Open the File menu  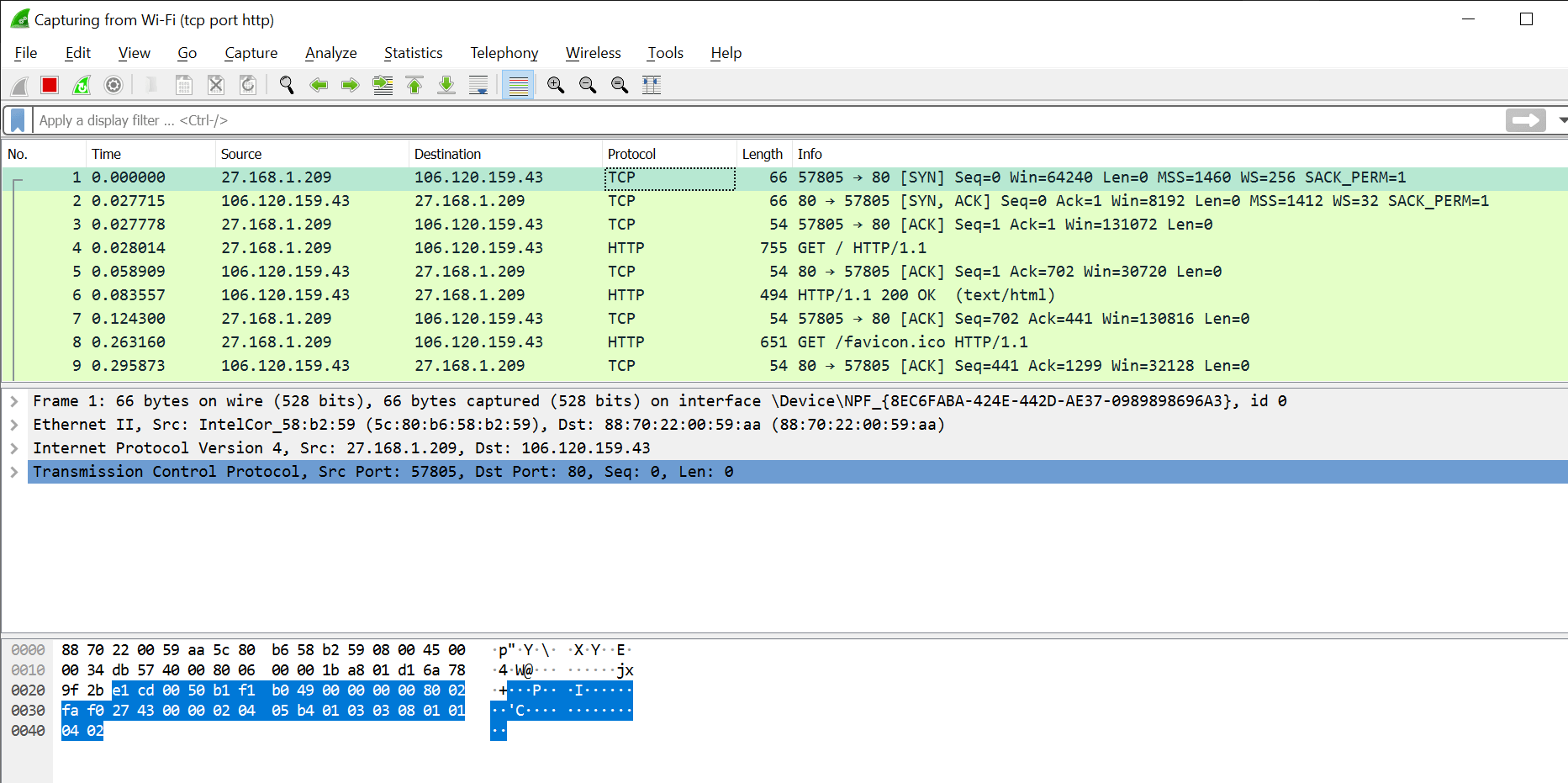26,53
